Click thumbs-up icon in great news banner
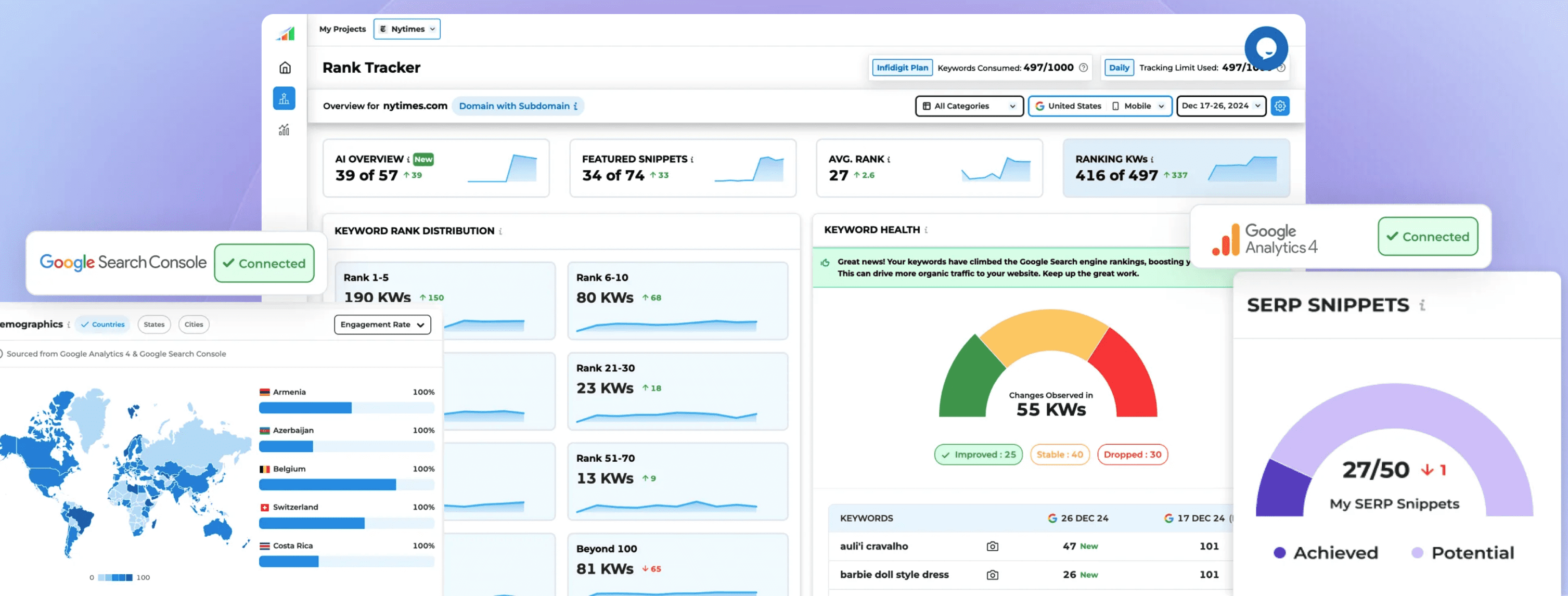Viewport: 1568px width, 596px height. pos(826,263)
